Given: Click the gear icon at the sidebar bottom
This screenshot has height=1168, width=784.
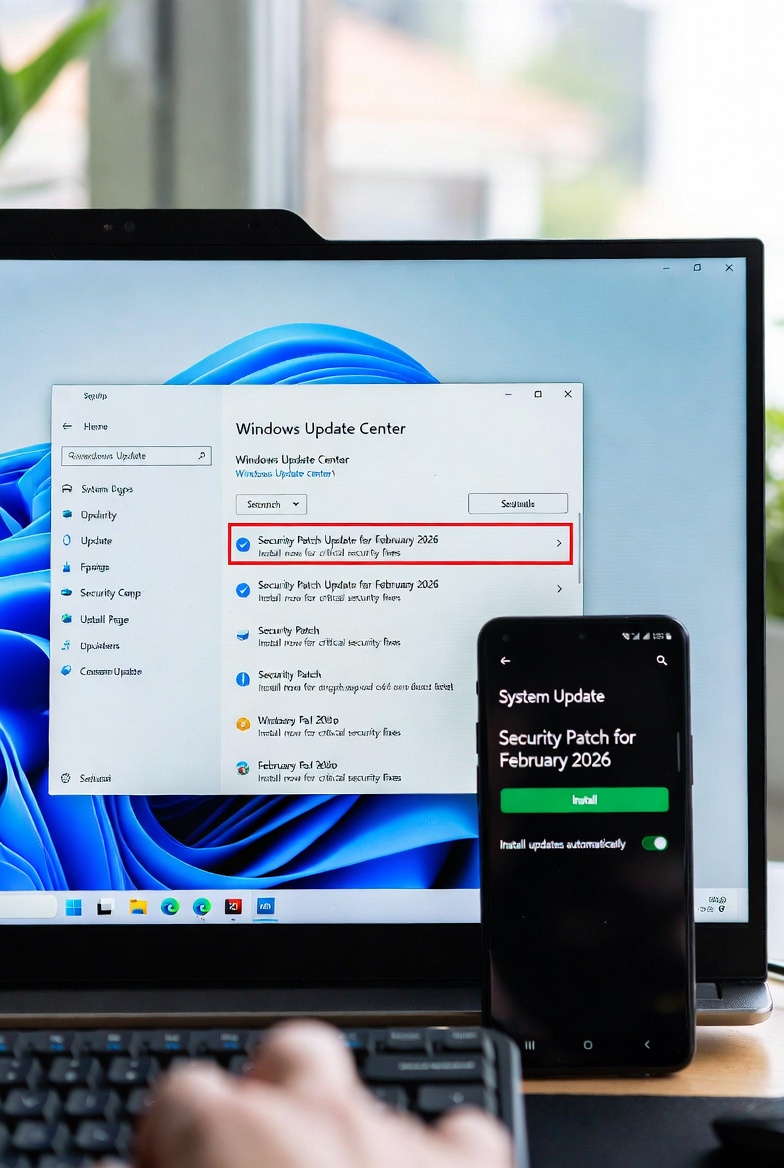Looking at the screenshot, I should click(x=66, y=778).
